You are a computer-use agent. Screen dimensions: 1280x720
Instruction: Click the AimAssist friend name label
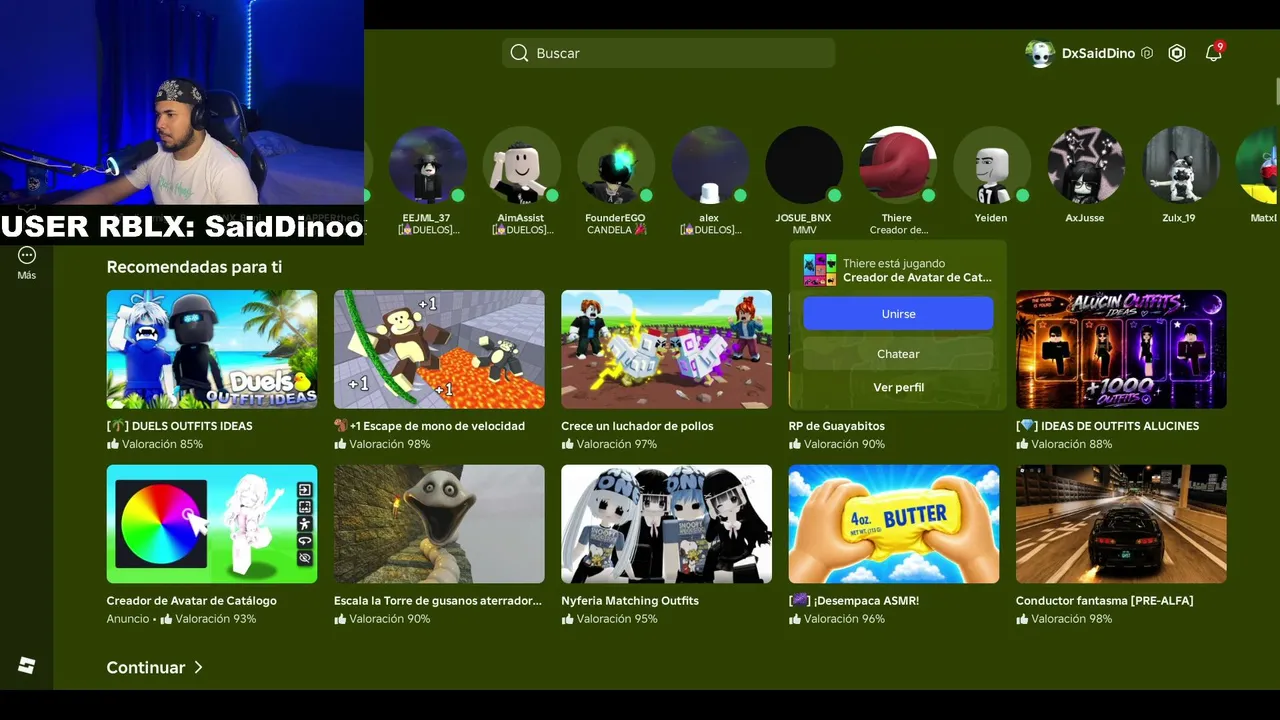click(x=521, y=218)
